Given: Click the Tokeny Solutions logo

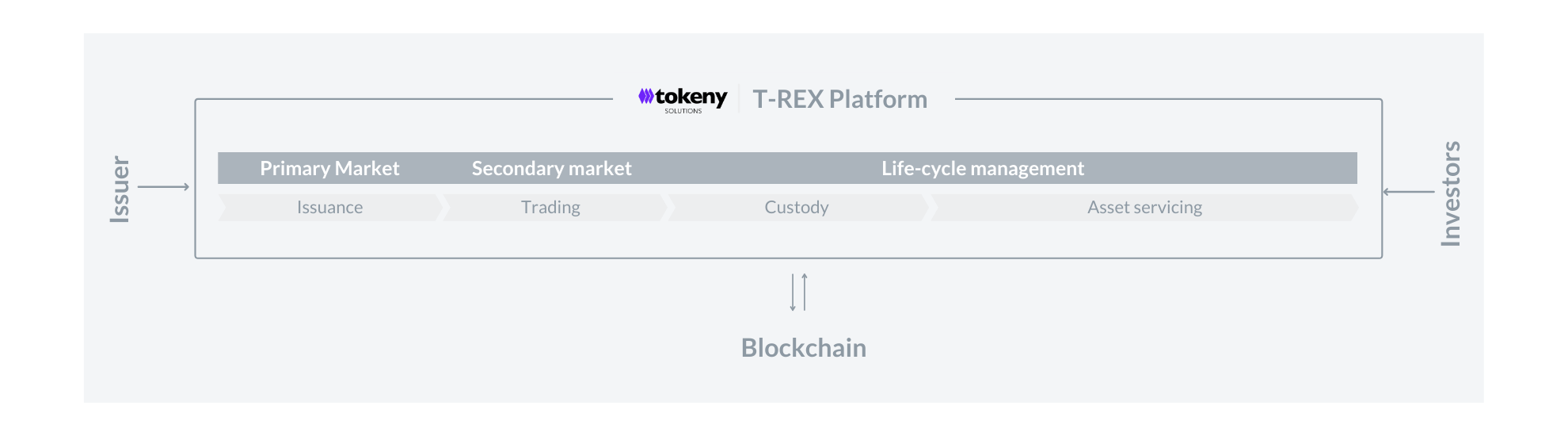Looking at the screenshot, I should 683,100.
